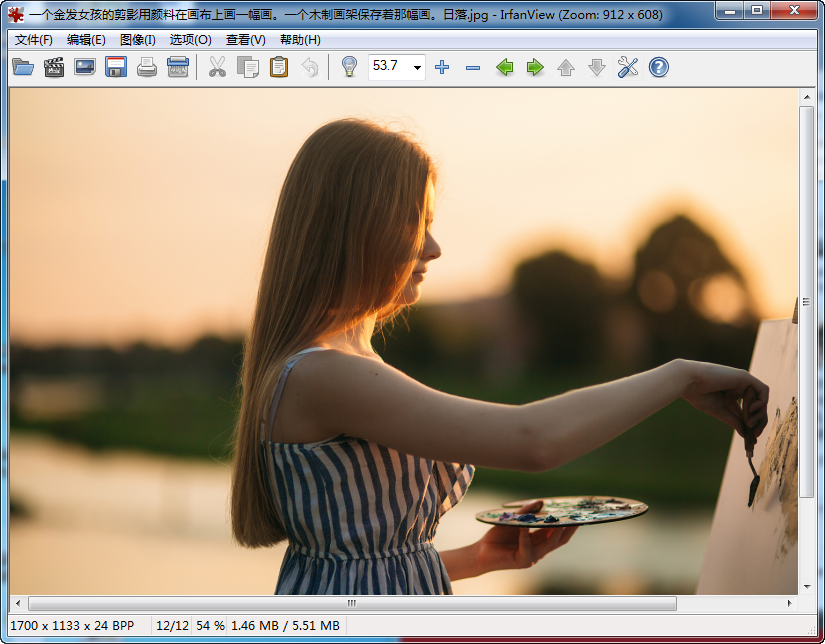Go to previous image green arrow
Screen dimensions: 825x644
[x=505, y=67]
